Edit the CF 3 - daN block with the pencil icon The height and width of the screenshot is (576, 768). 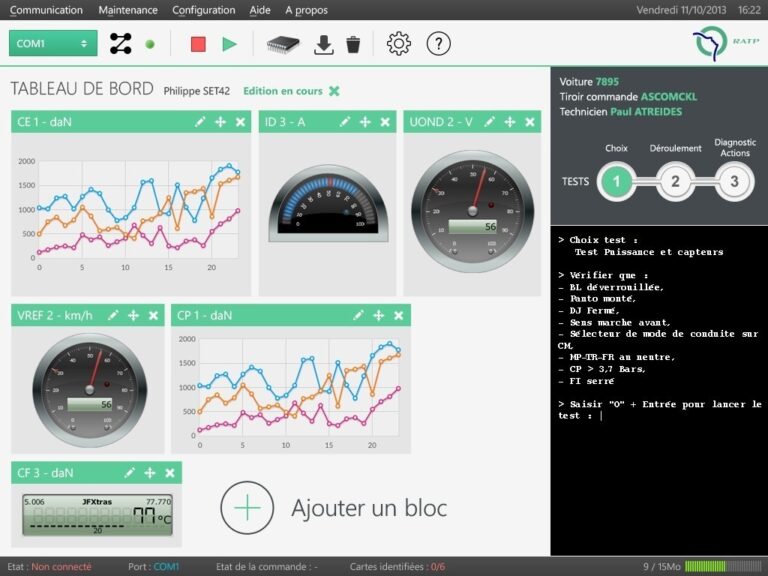click(x=129, y=473)
